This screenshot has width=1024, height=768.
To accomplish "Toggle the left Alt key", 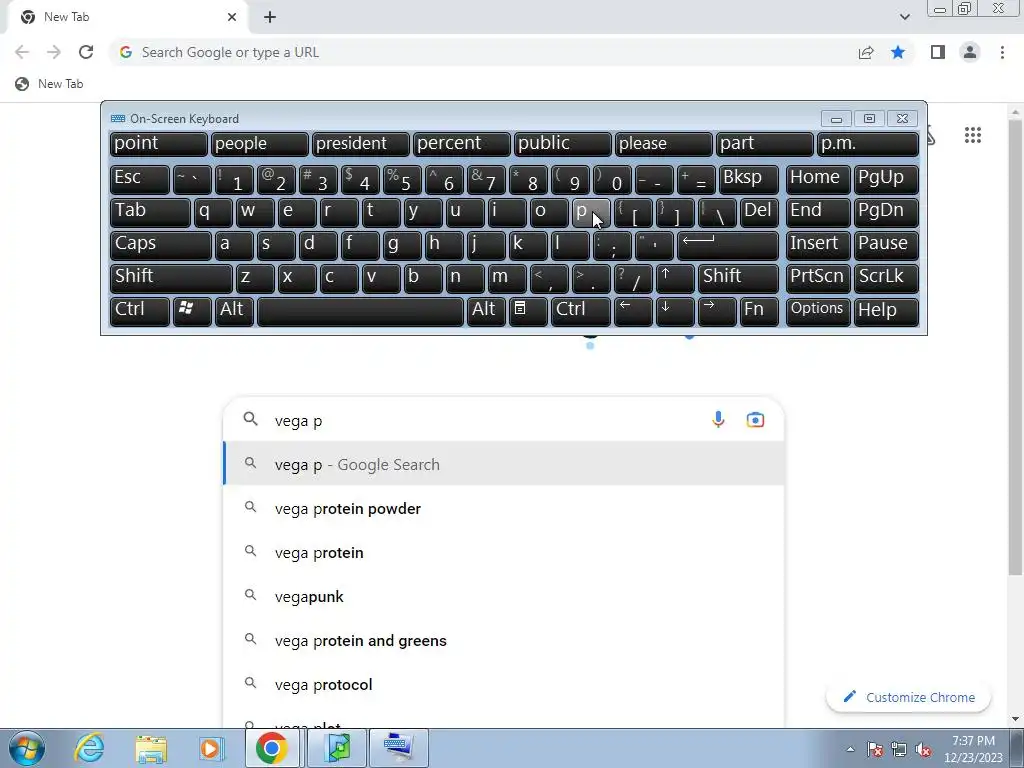I will click(234, 311).
